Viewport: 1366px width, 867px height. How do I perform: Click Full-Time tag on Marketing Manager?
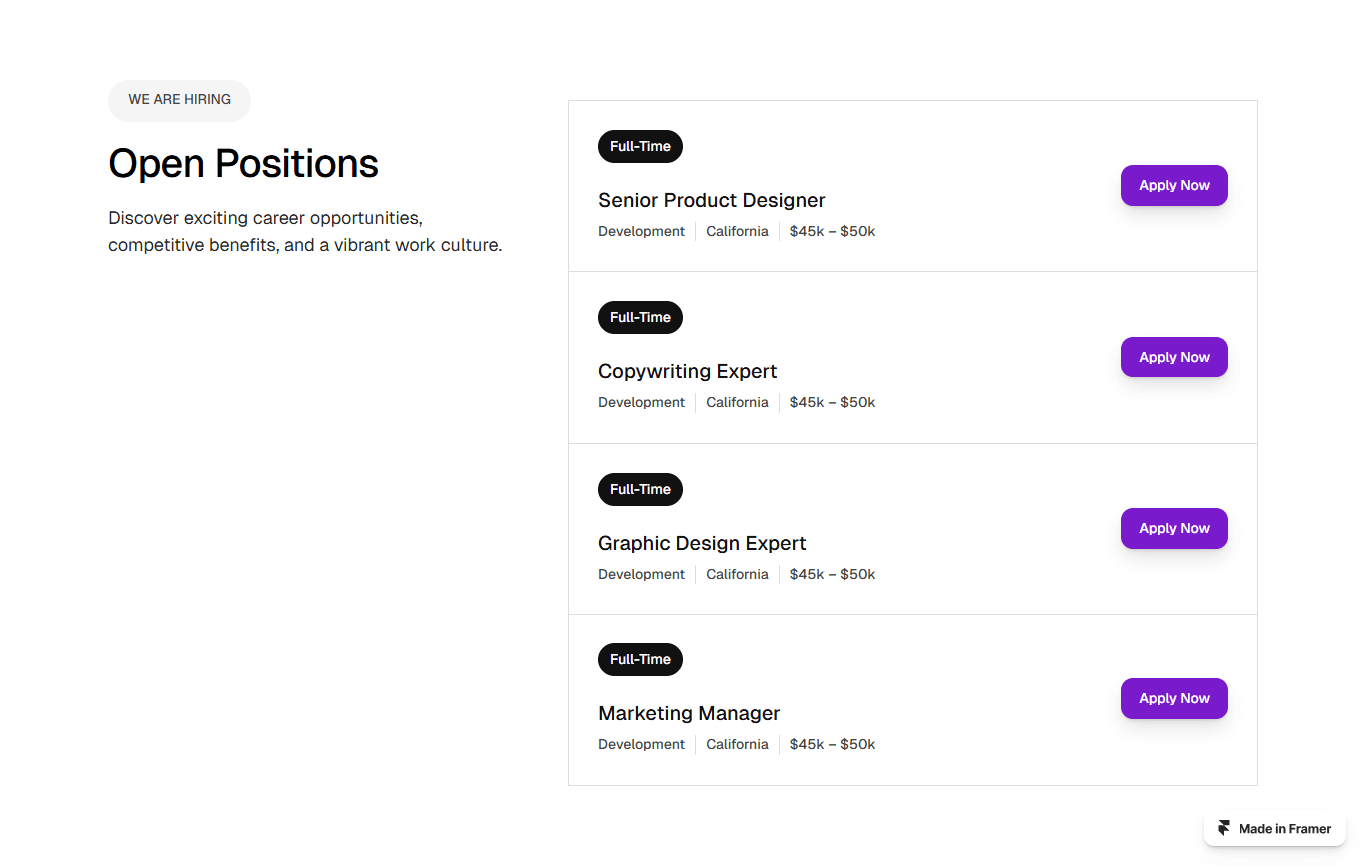pos(640,659)
